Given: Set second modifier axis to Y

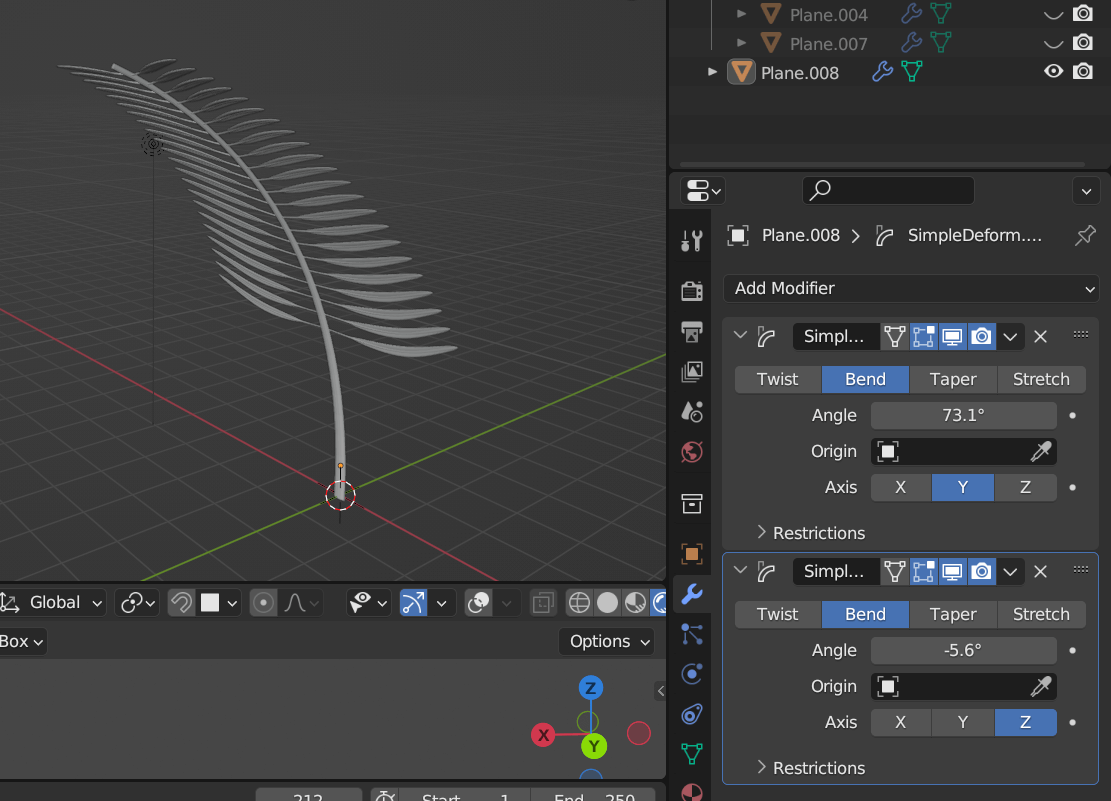Looking at the screenshot, I should click(962, 722).
